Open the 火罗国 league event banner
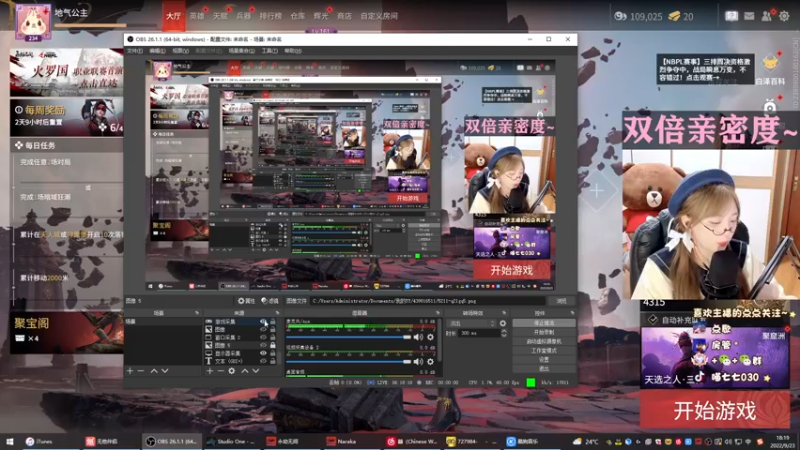The image size is (800, 450). coord(66,72)
